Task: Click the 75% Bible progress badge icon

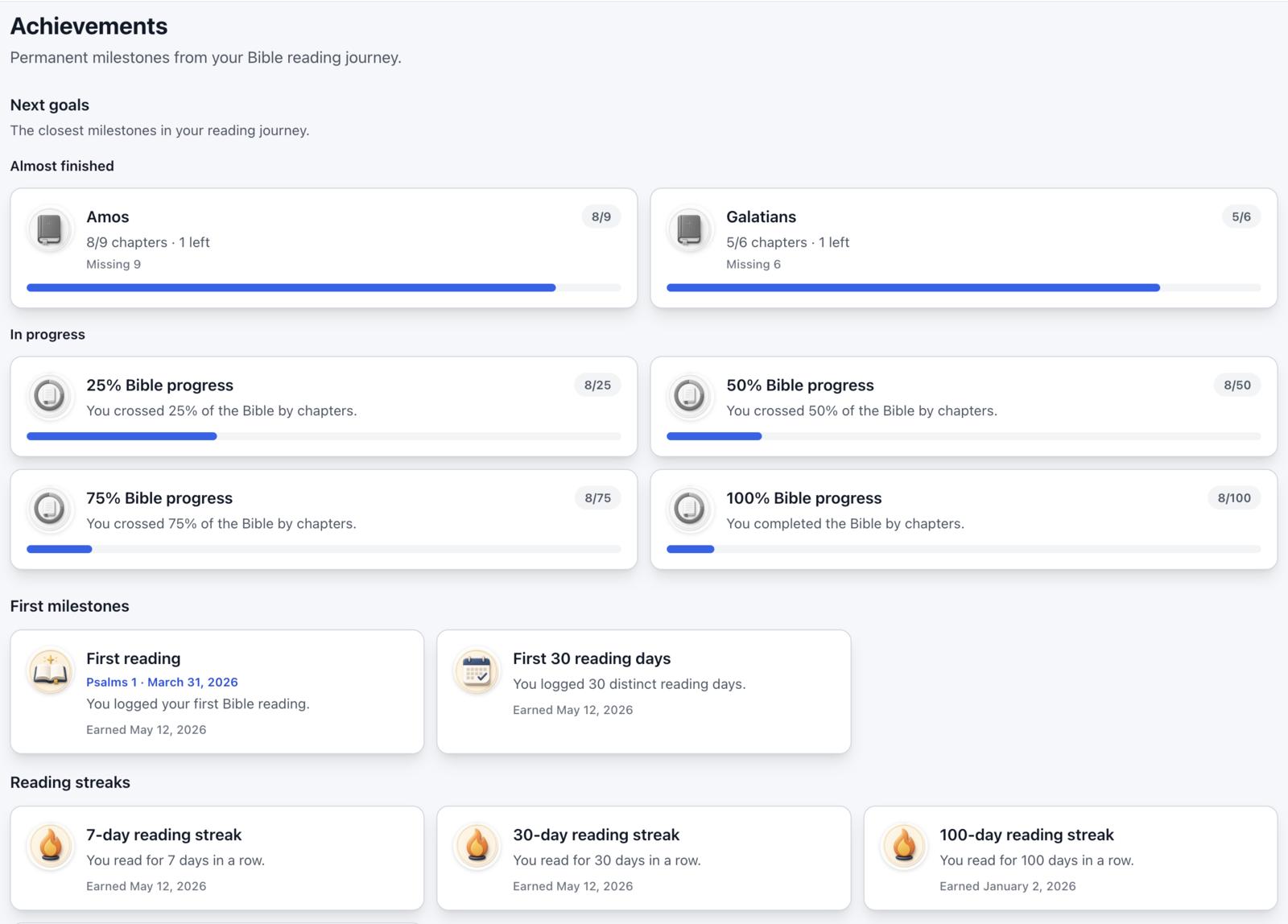Action: pyautogui.click(x=50, y=509)
